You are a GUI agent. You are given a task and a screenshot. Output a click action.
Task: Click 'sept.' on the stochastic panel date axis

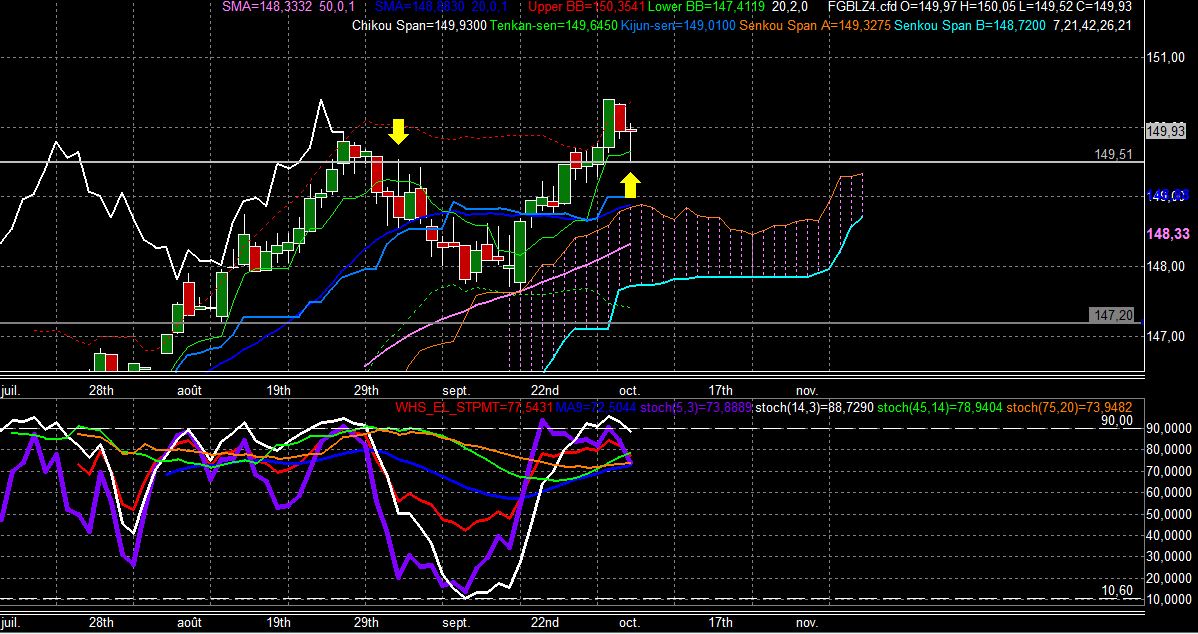tap(456, 623)
